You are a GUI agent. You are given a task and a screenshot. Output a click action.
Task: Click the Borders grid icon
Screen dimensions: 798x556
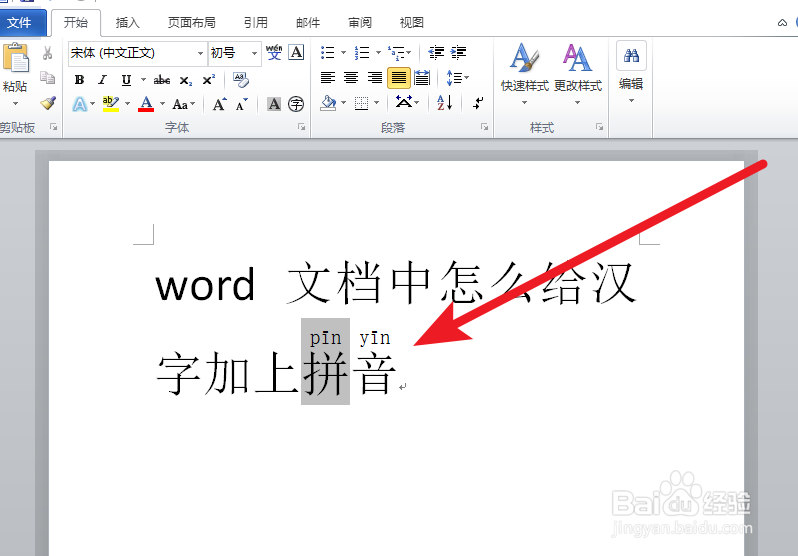[361, 103]
